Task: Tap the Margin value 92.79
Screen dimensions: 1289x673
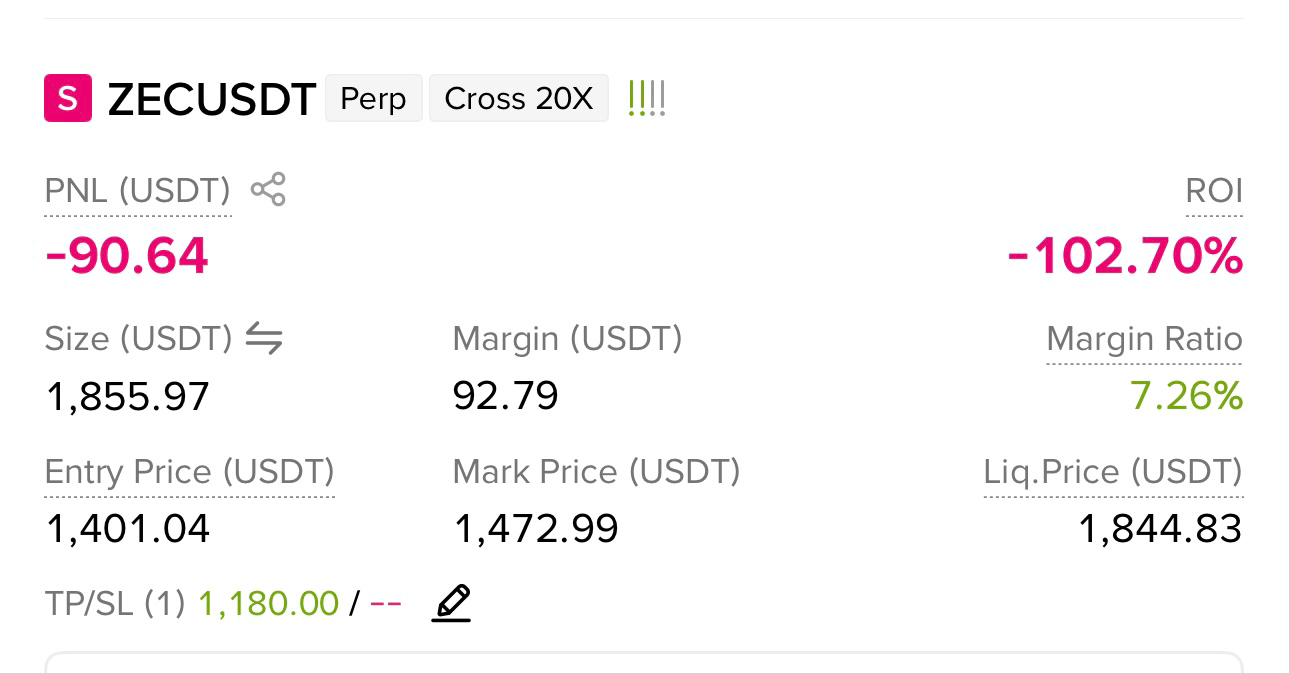Action: click(x=505, y=396)
